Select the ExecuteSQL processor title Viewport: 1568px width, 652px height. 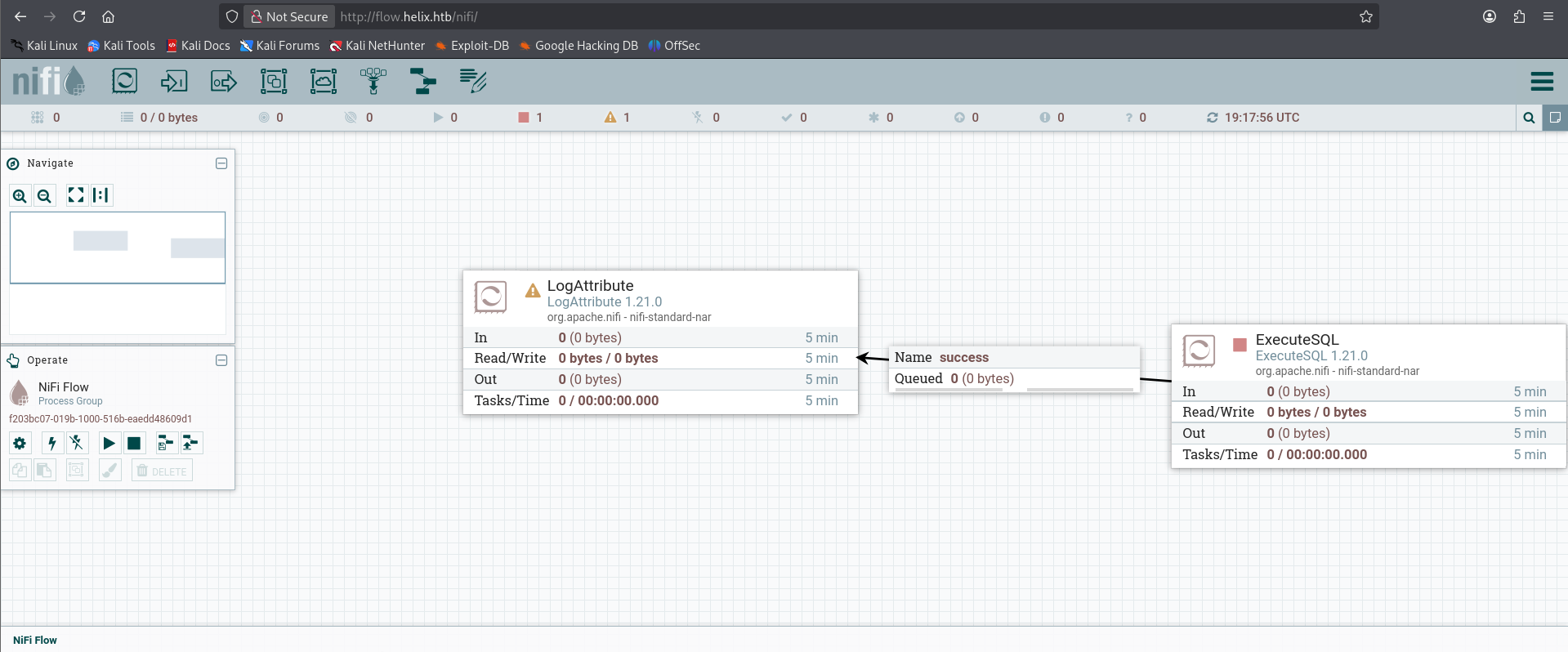[1297, 340]
